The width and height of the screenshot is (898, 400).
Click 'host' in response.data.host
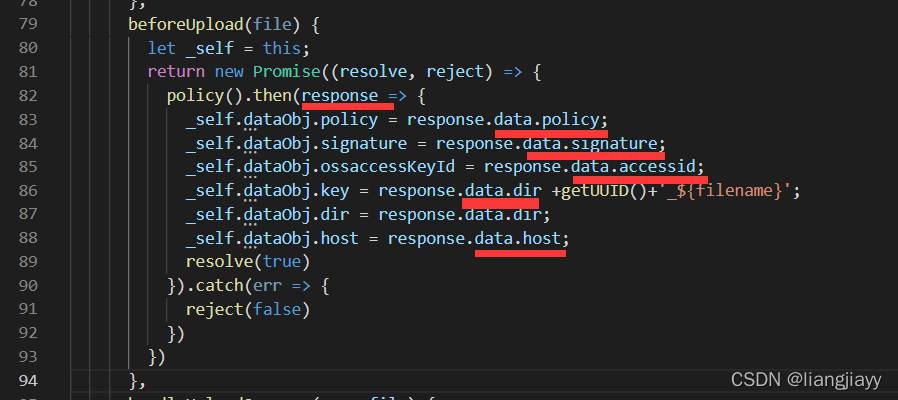point(541,238)
